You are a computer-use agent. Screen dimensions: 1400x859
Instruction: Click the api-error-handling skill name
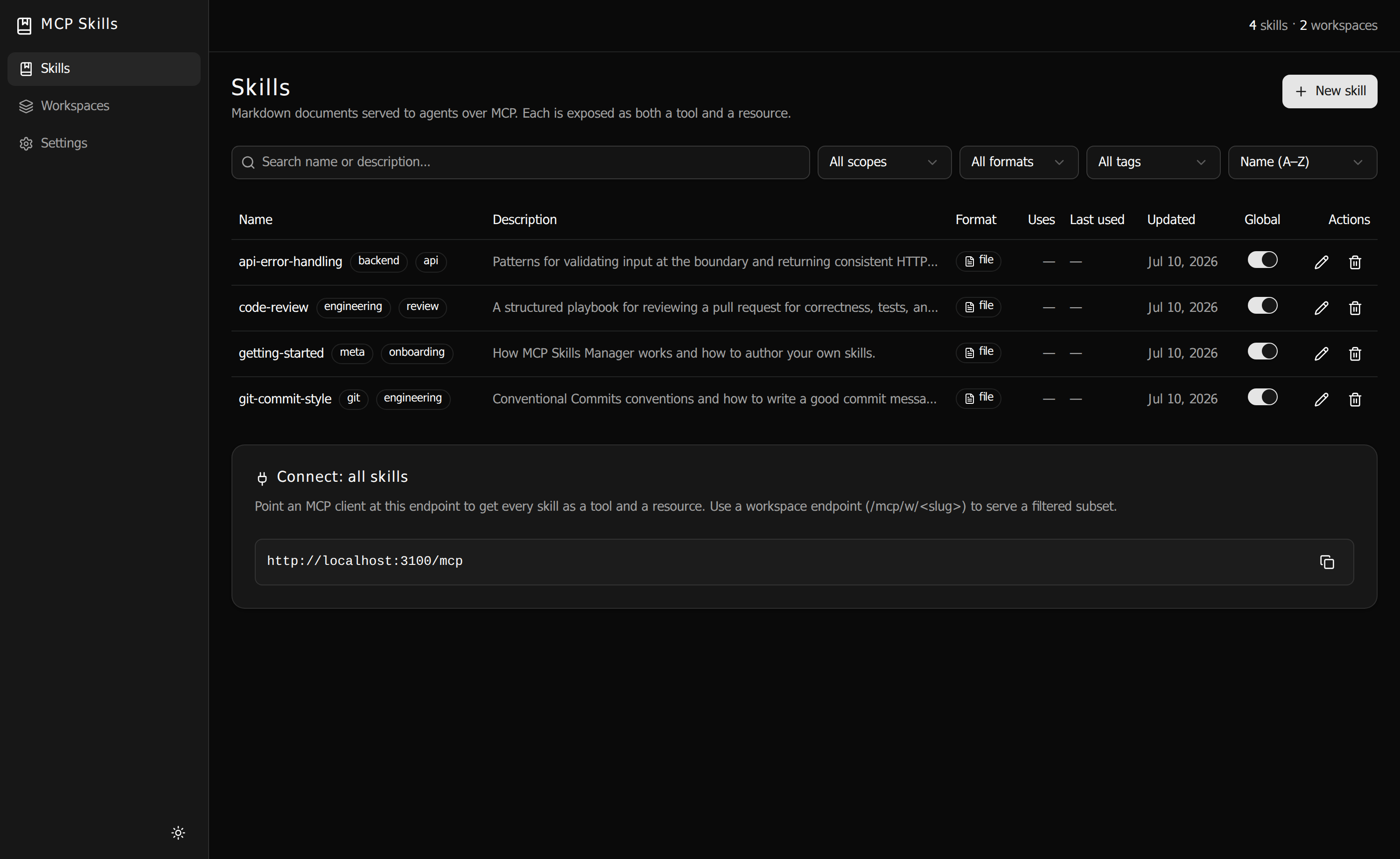click(x=290, y=262)
